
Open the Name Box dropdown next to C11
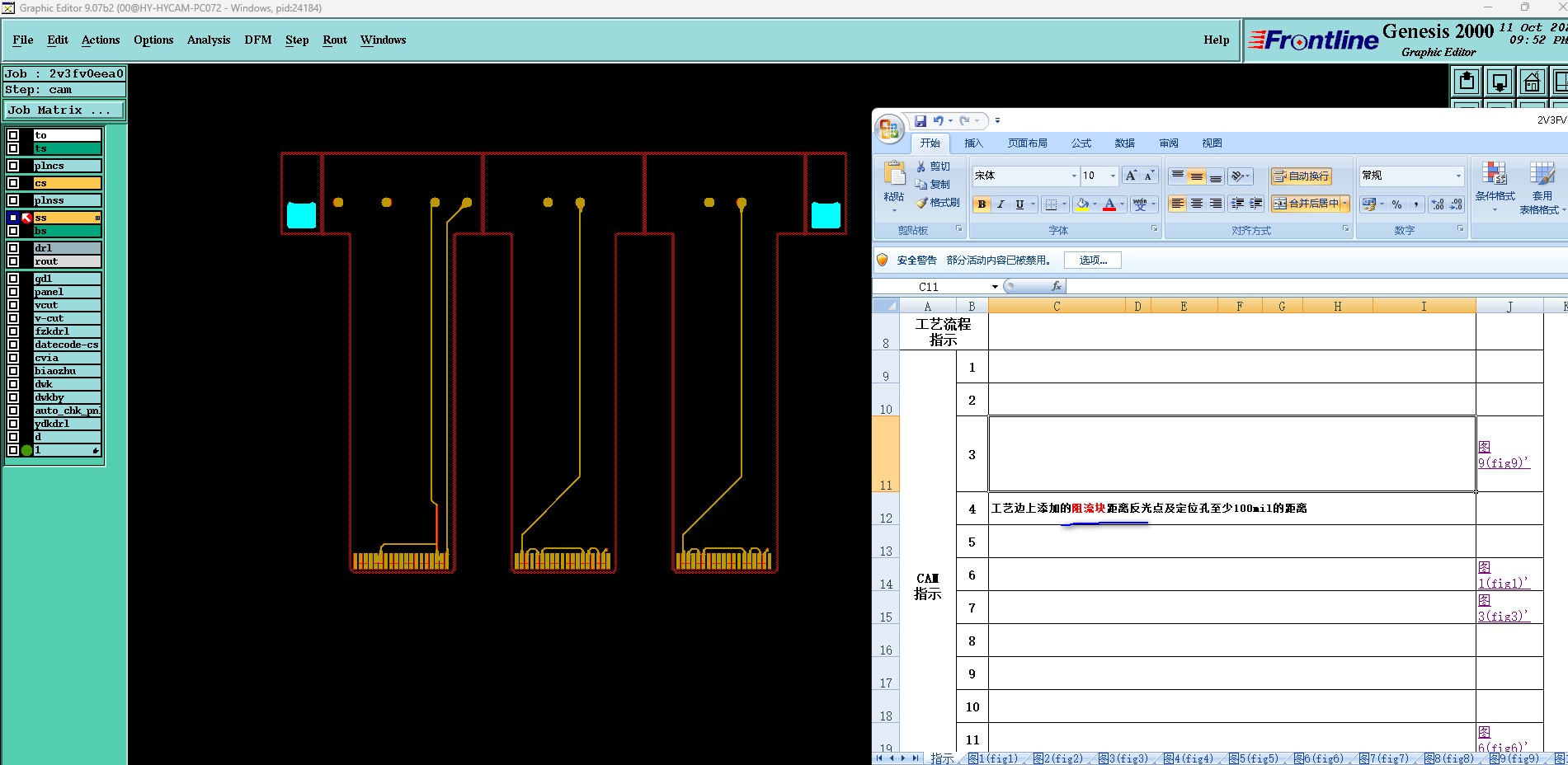[x=995, y=287]
